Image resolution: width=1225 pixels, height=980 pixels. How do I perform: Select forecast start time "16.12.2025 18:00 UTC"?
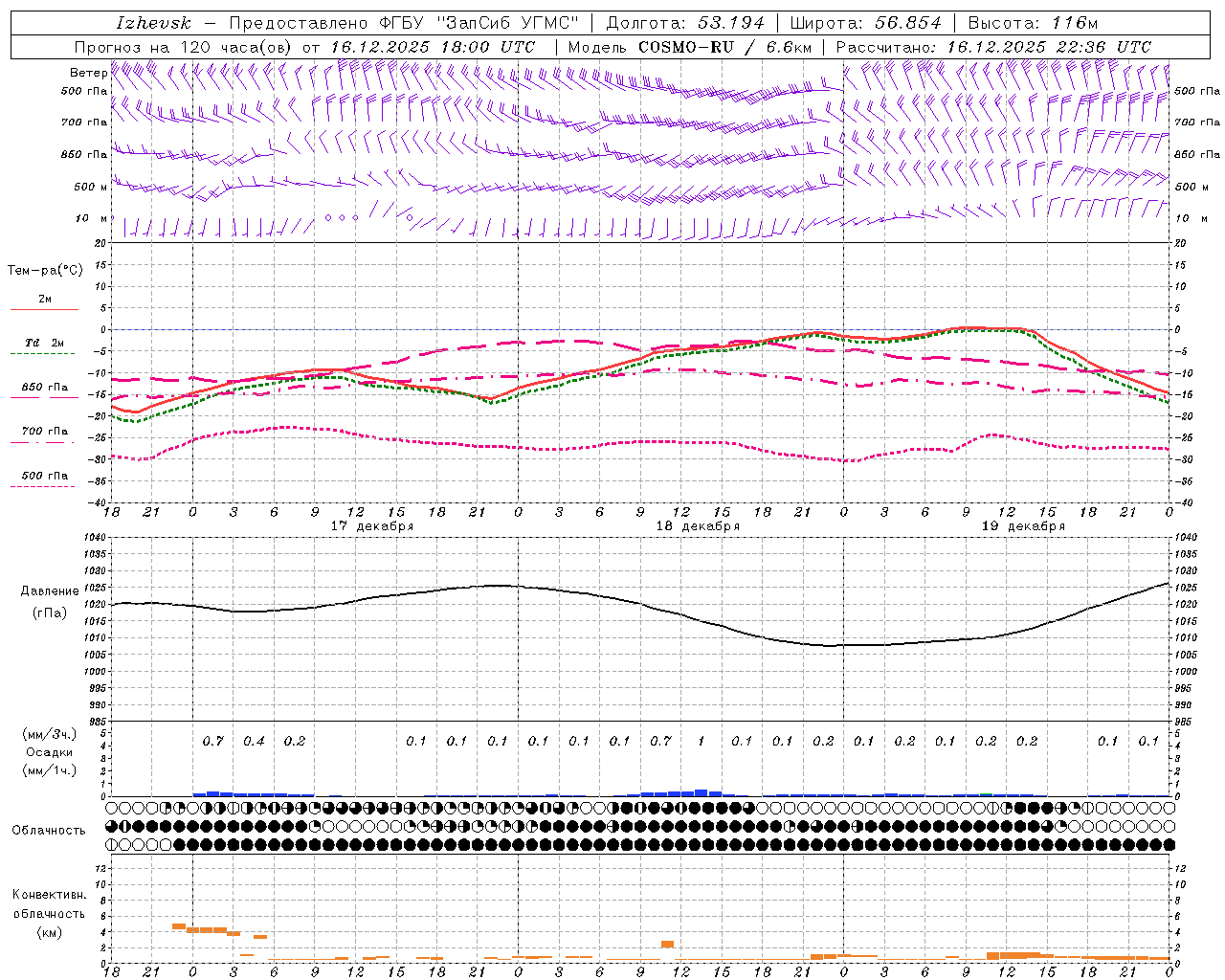click(433, 47)
